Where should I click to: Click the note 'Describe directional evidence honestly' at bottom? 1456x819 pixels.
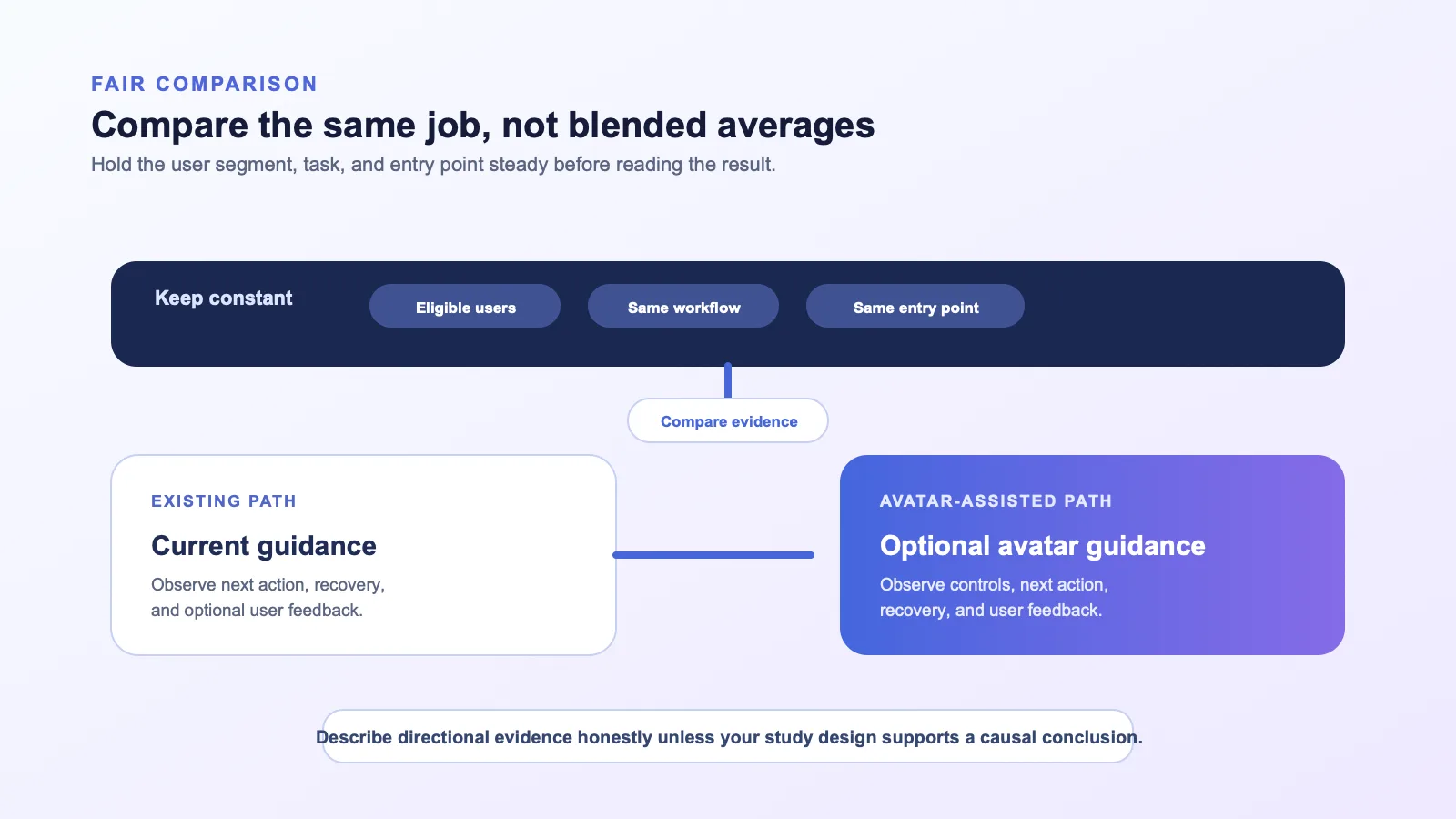coord(728,737)
